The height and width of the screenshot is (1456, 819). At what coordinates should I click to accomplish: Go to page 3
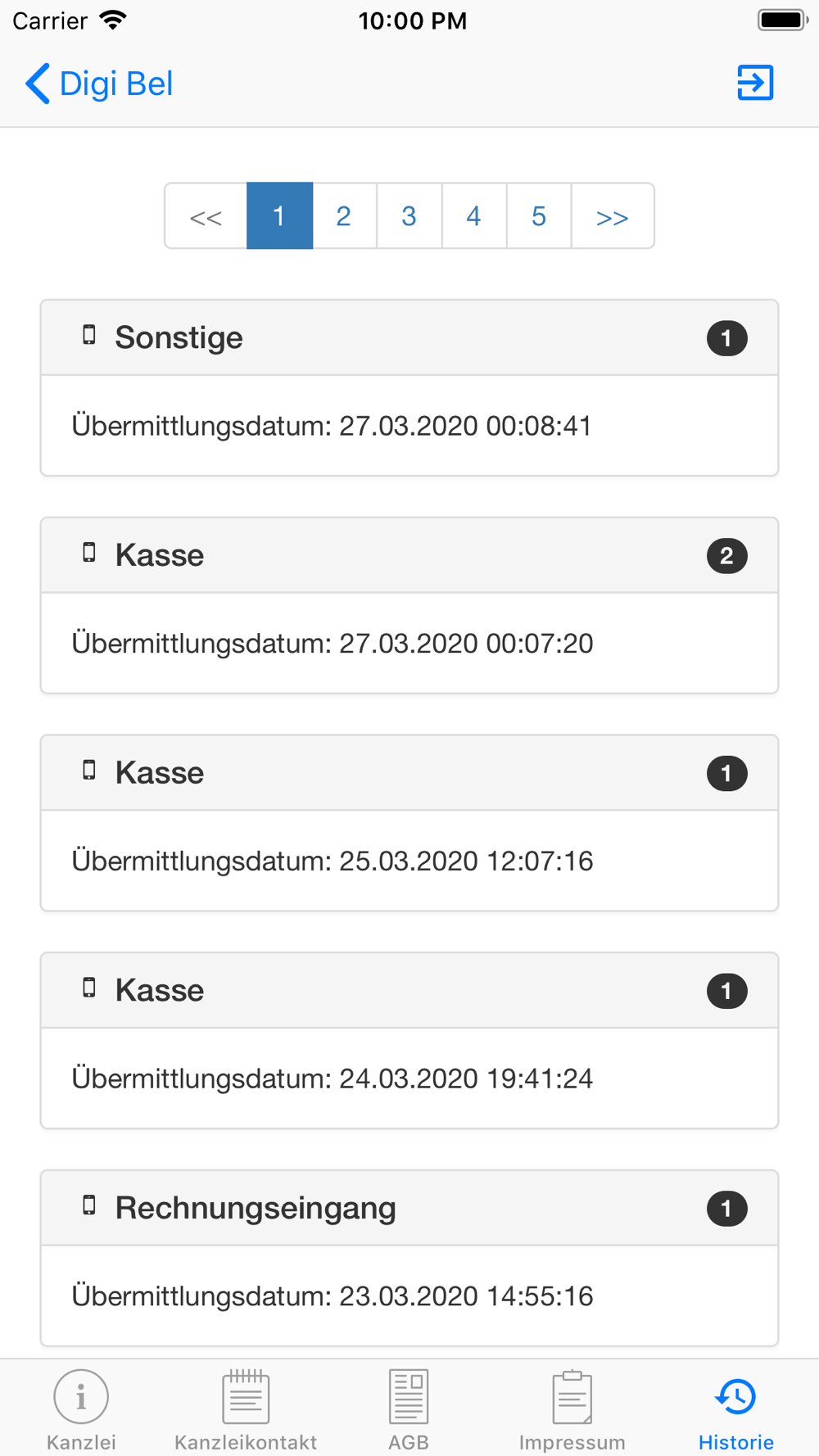pos(409,215)
